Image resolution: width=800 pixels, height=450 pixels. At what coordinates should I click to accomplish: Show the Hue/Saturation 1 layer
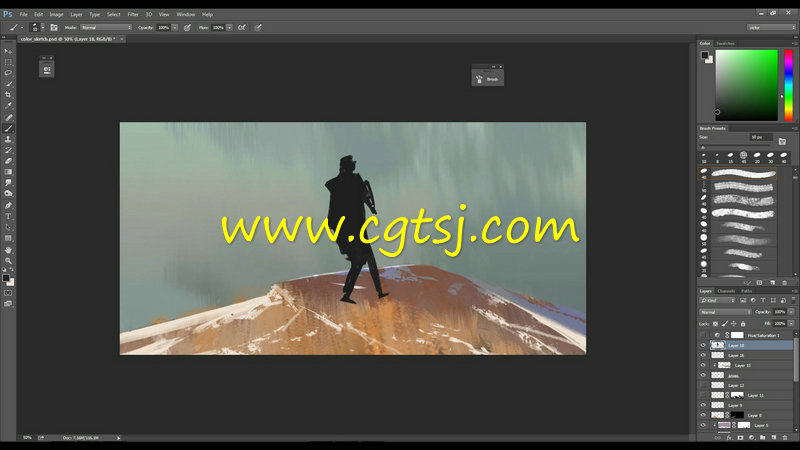(x=703, y=335)
